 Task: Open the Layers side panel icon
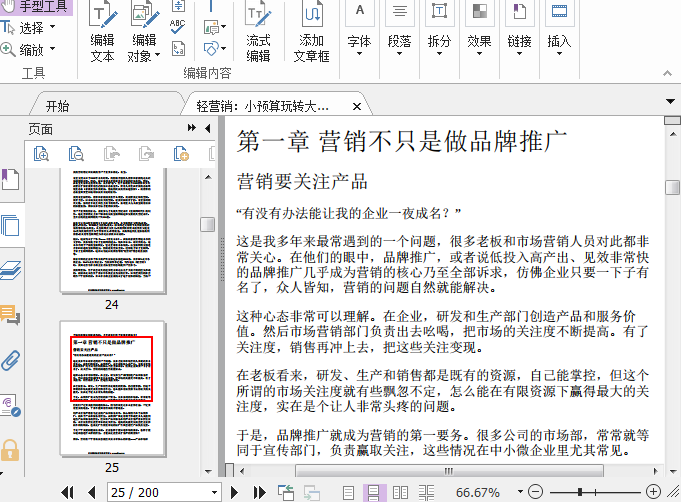pyautogui.click(x=10, y=269)
